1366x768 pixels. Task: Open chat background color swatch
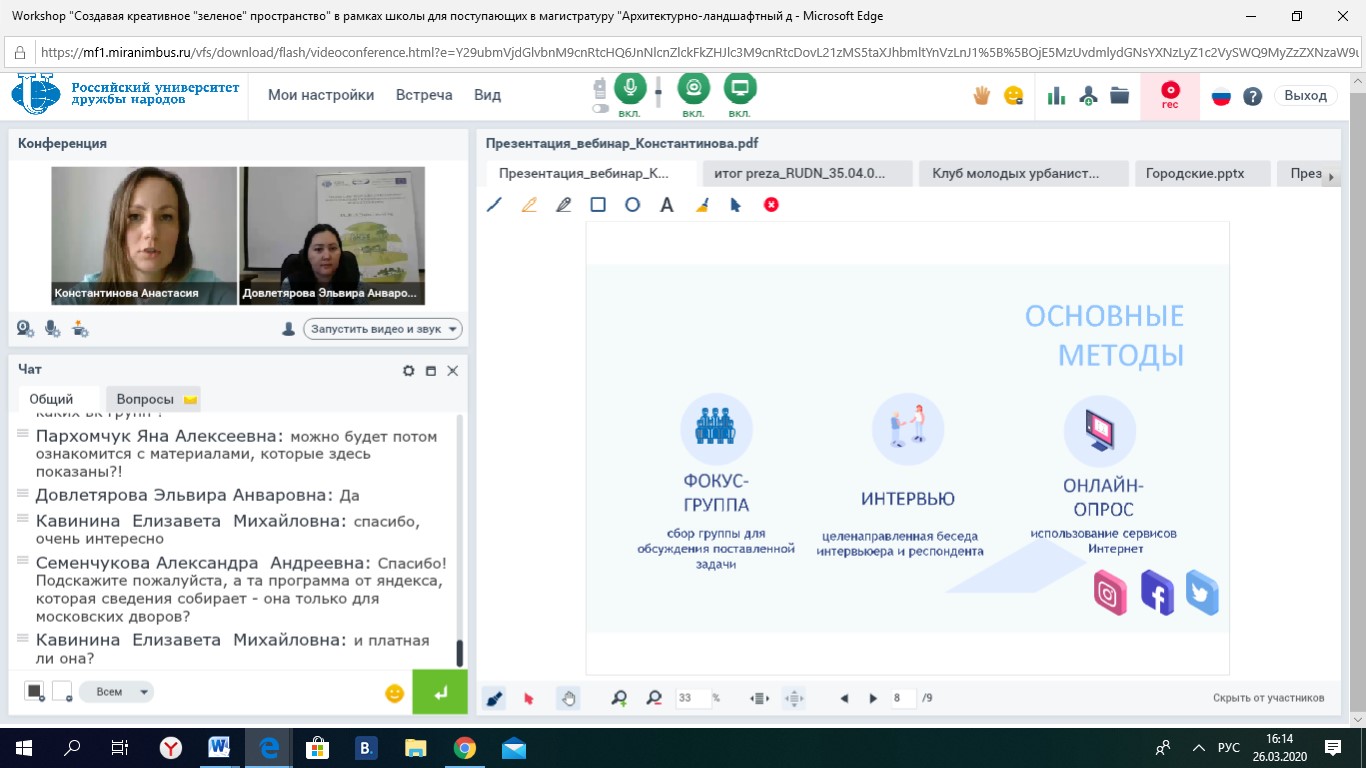click(62, 691)
